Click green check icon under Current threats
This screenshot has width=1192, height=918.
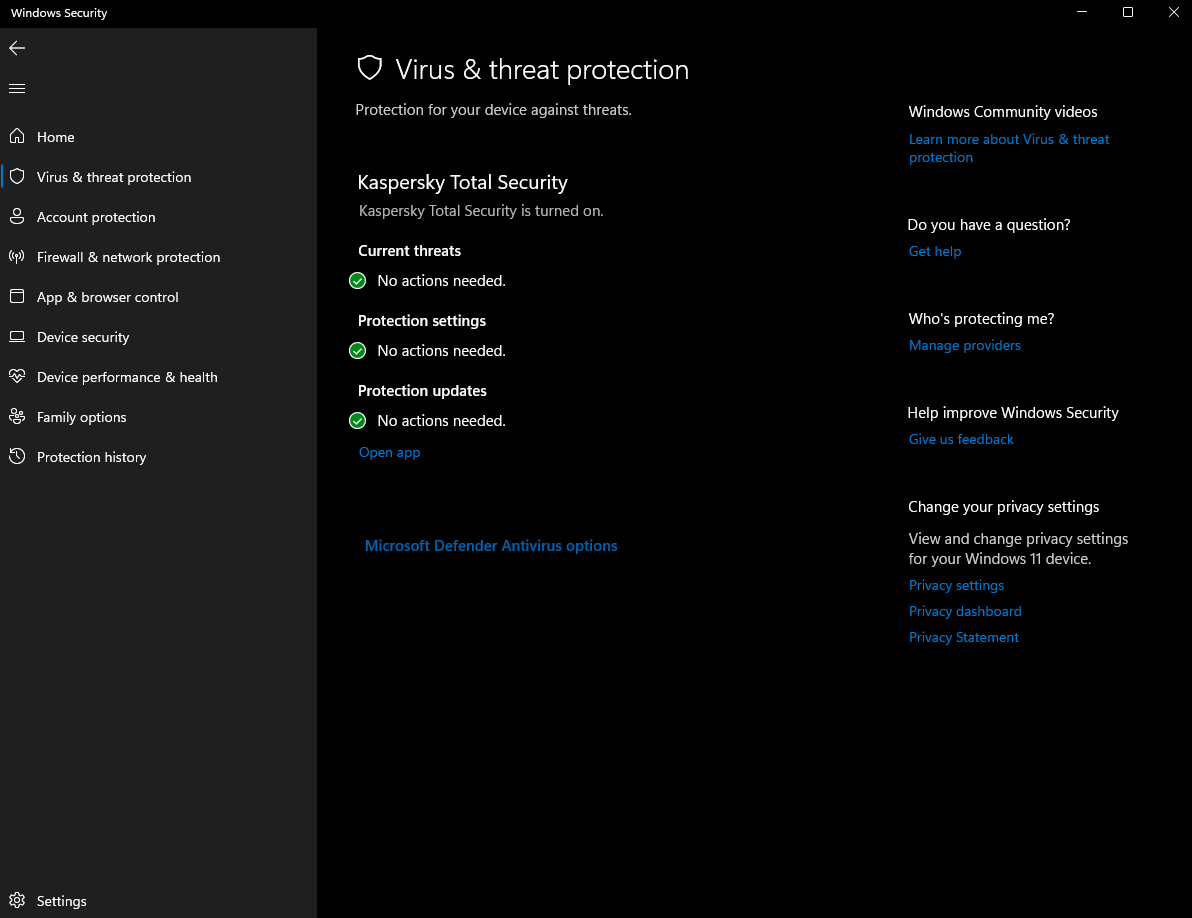[x=357, y=281]
